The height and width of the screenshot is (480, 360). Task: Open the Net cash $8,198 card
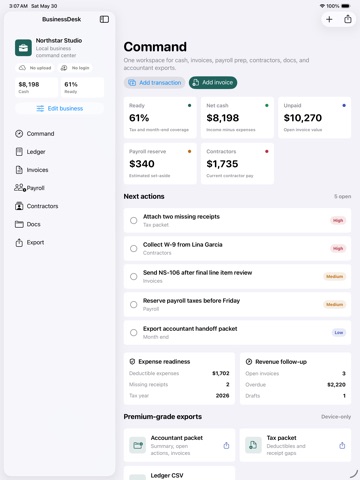[237, 117]
